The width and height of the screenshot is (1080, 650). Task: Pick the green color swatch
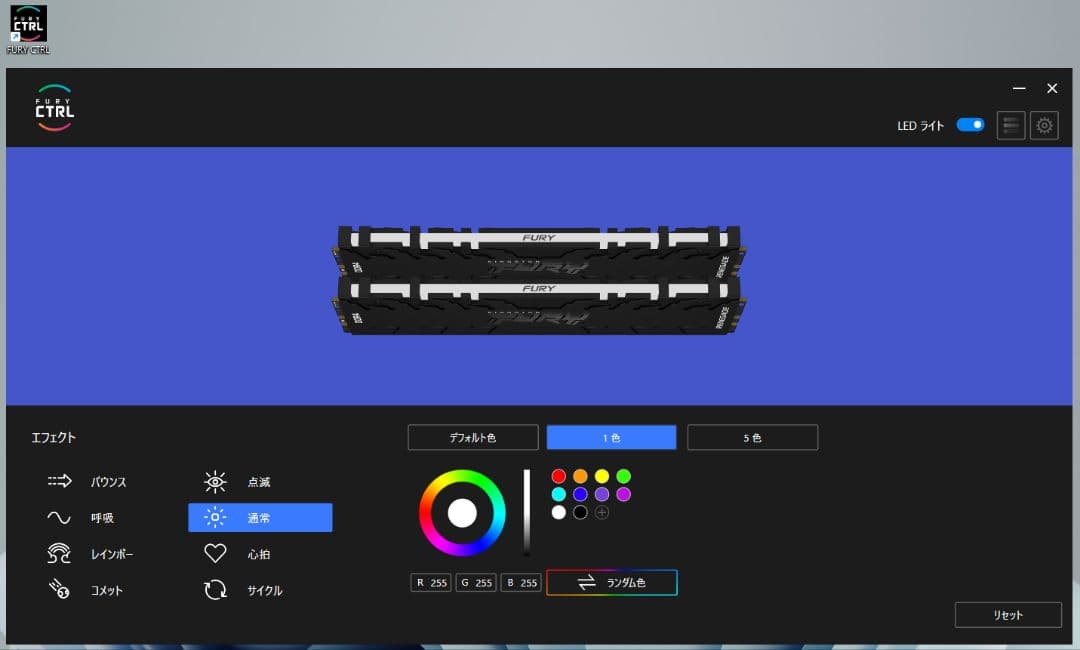pos(624,476)
